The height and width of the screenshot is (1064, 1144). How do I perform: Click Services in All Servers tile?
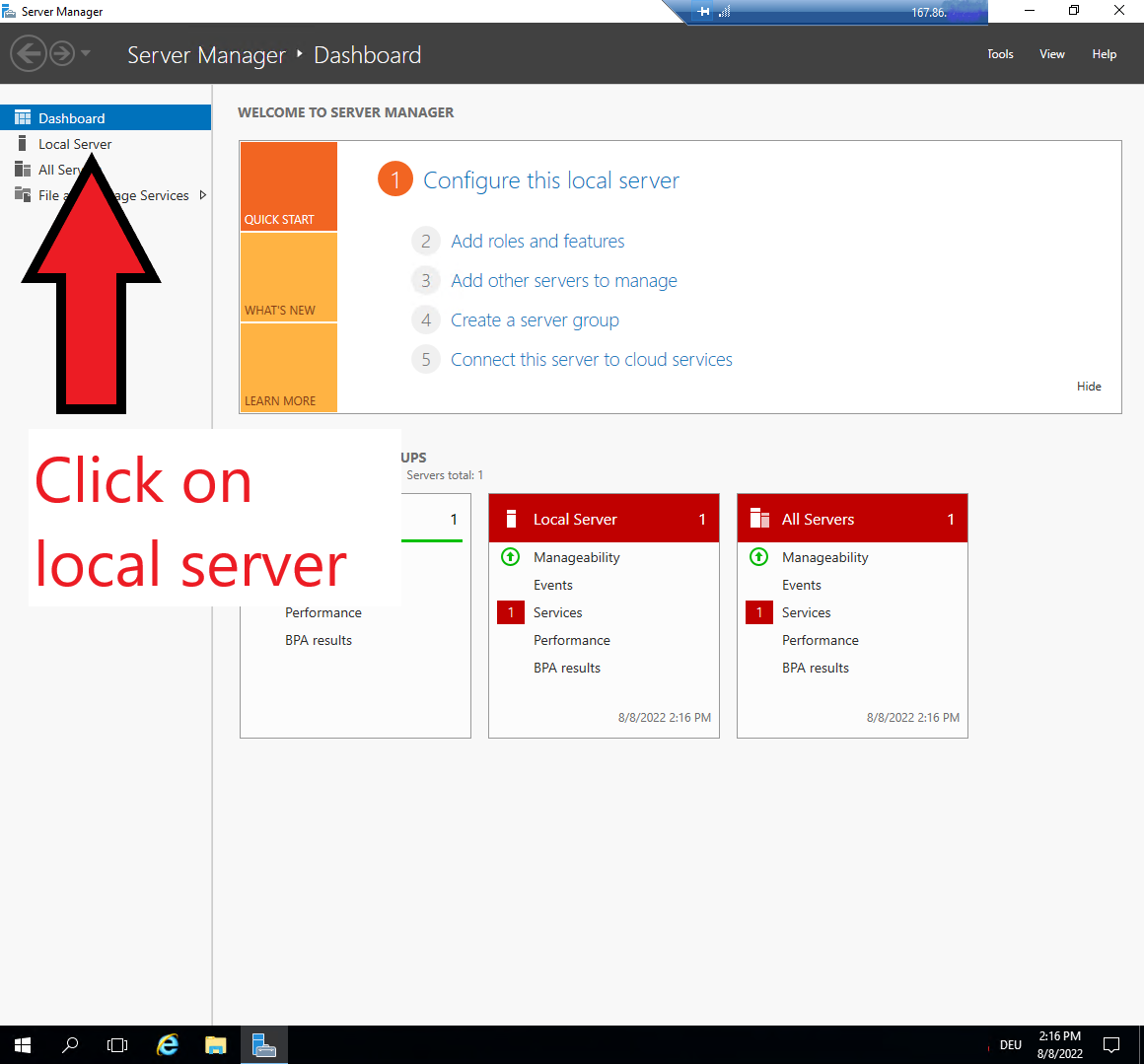(x=806, y=612)
